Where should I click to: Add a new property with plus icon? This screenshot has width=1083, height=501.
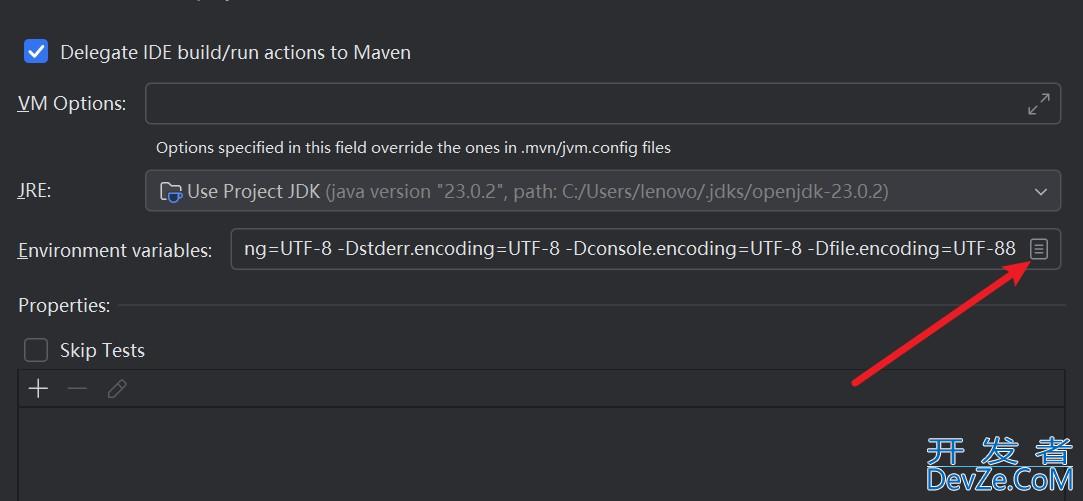click(38, 389)
